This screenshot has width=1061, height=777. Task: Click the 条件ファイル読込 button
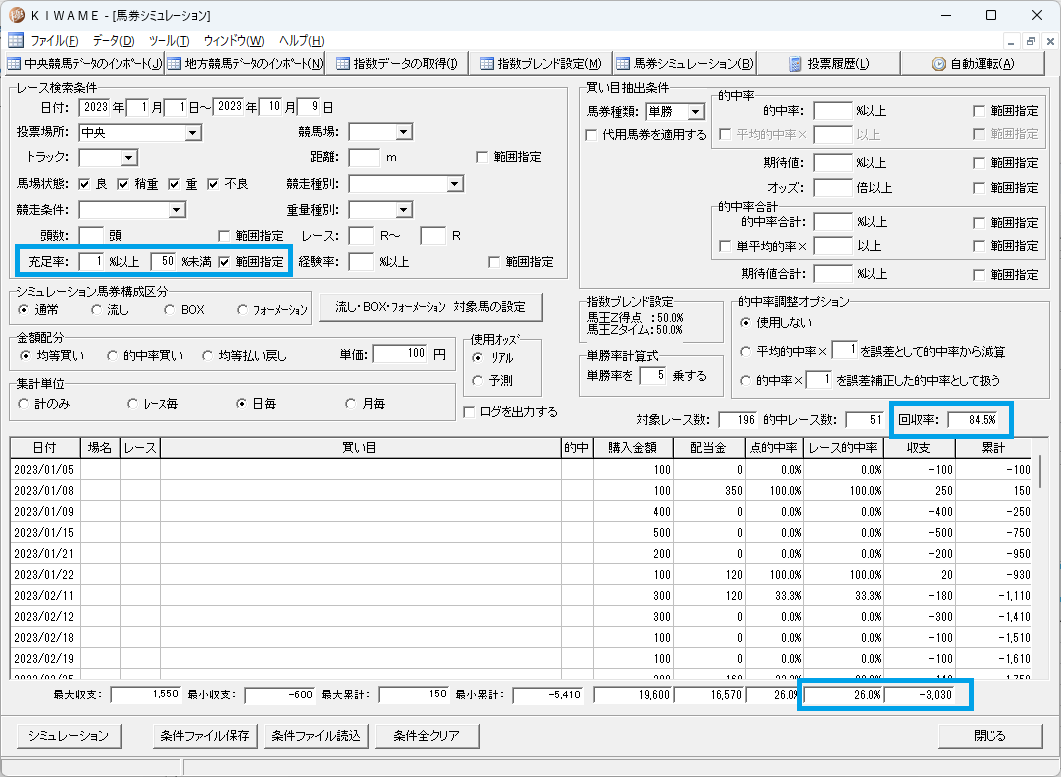pyautogui.click(x=316, y=736)
